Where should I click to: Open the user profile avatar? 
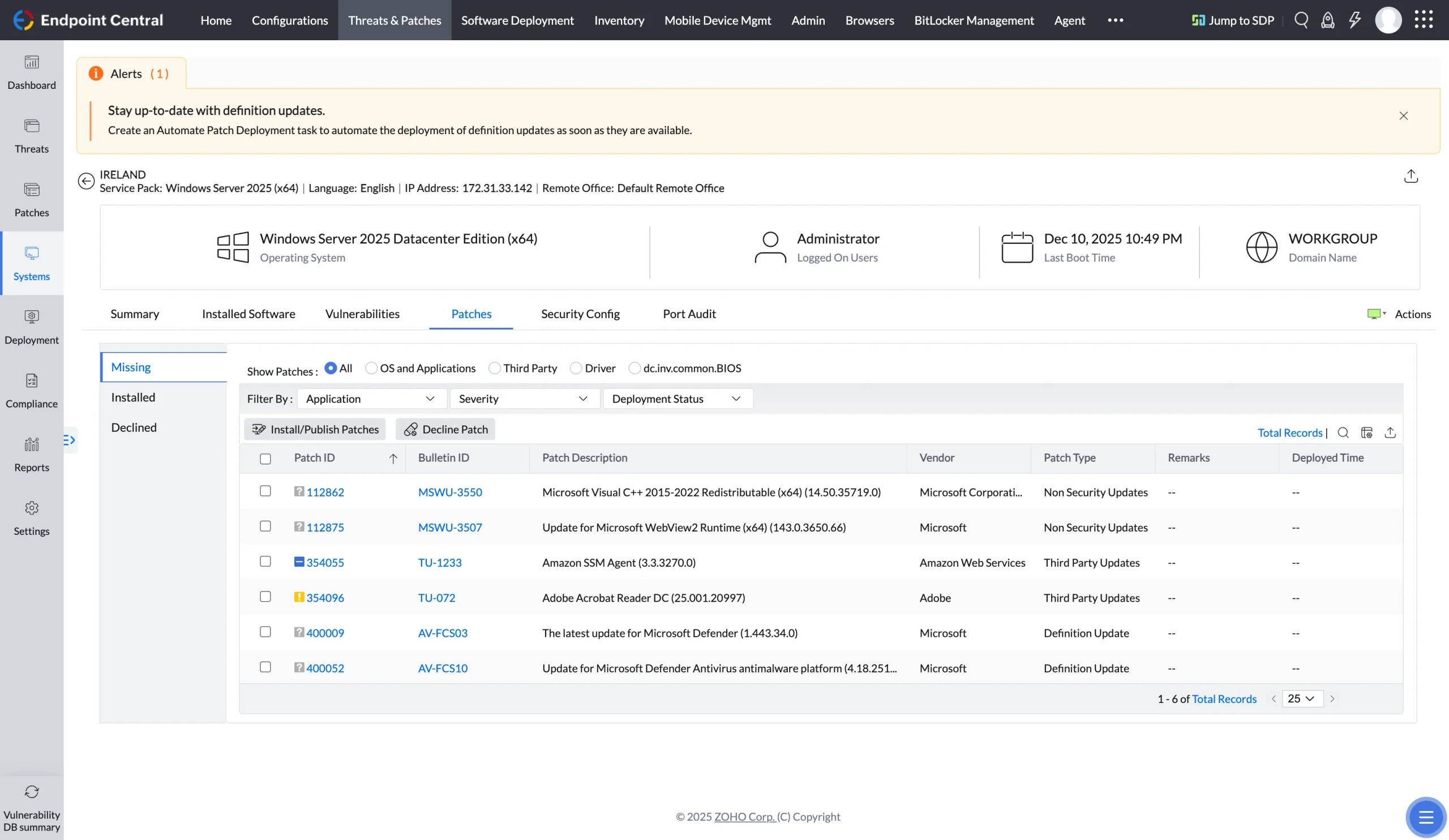[1388, 20]
